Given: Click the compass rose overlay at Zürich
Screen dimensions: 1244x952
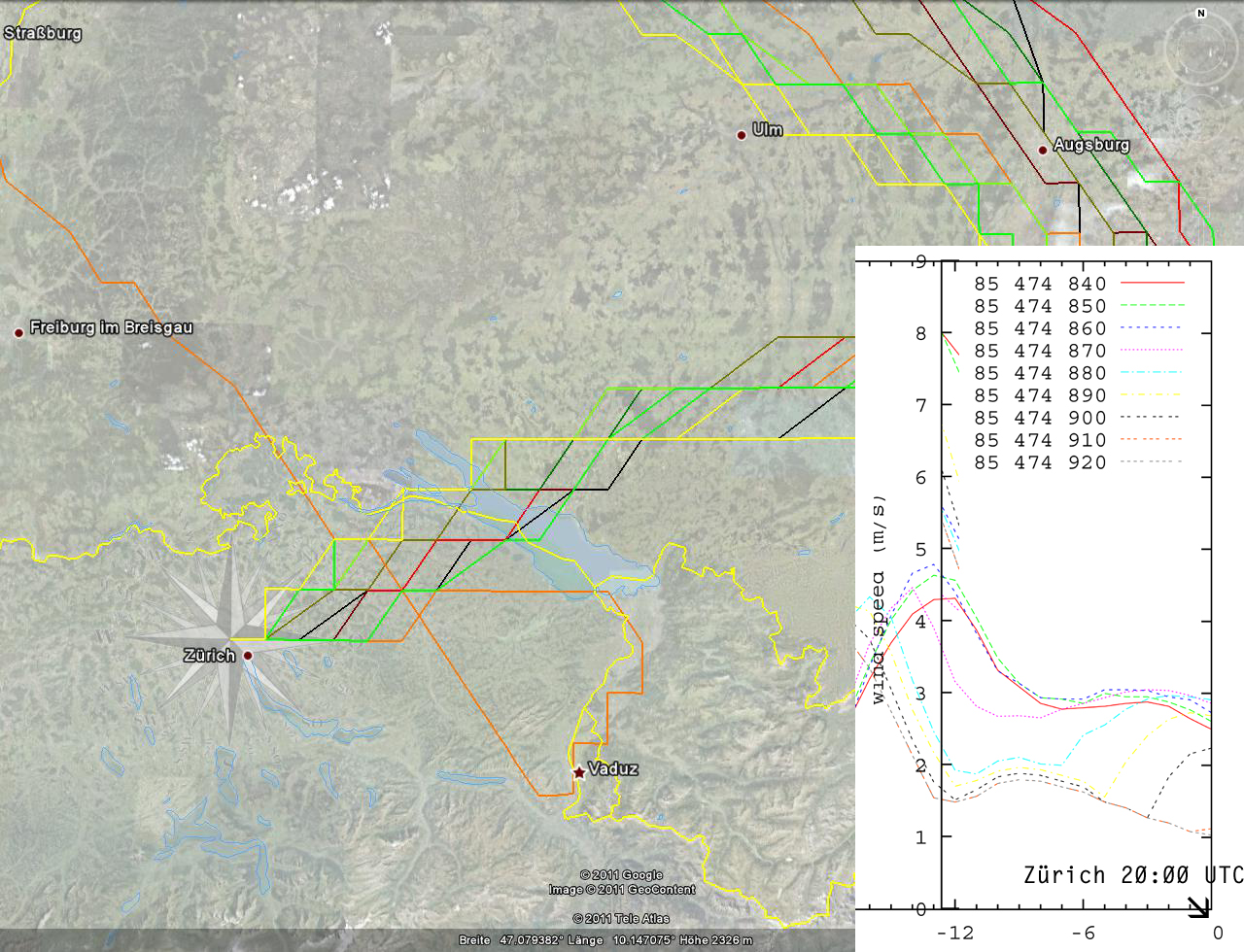Looking at the screenshot, I should point(230,638).
